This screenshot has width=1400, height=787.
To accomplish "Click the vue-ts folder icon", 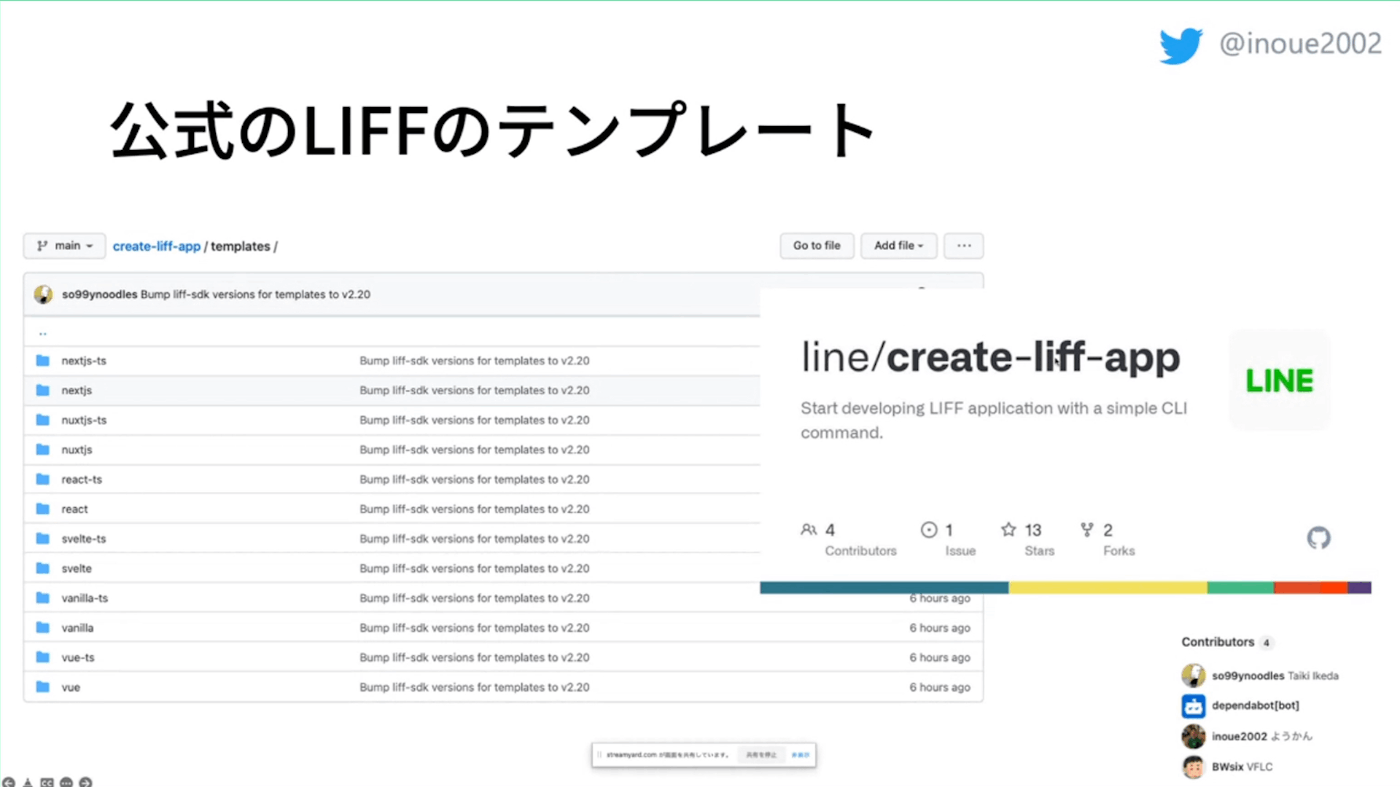I will coord(43,657).
